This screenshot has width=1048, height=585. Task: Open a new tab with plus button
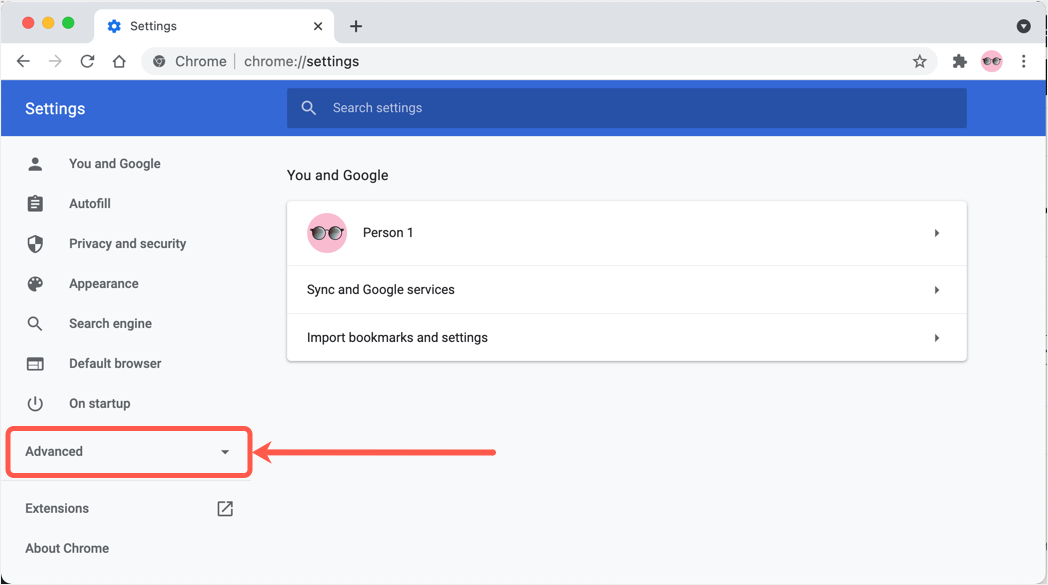click(x=356, y=26)
